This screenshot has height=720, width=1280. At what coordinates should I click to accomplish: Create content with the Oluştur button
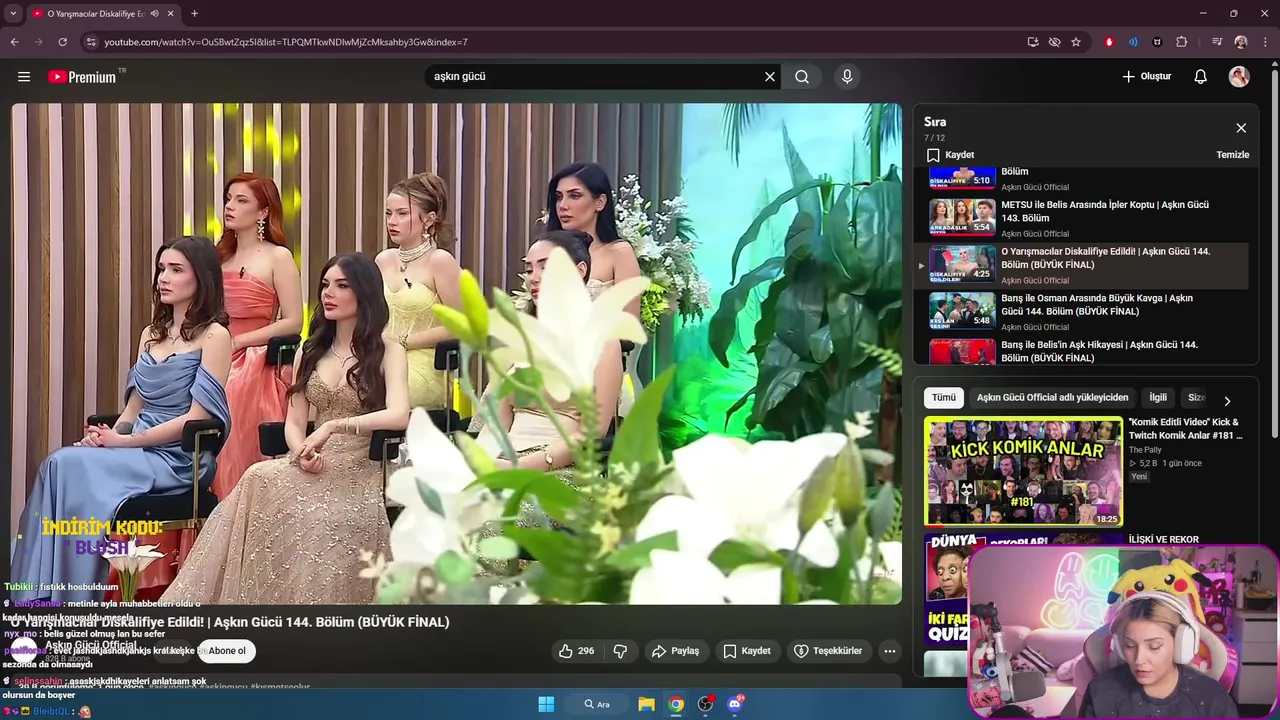1146,77
